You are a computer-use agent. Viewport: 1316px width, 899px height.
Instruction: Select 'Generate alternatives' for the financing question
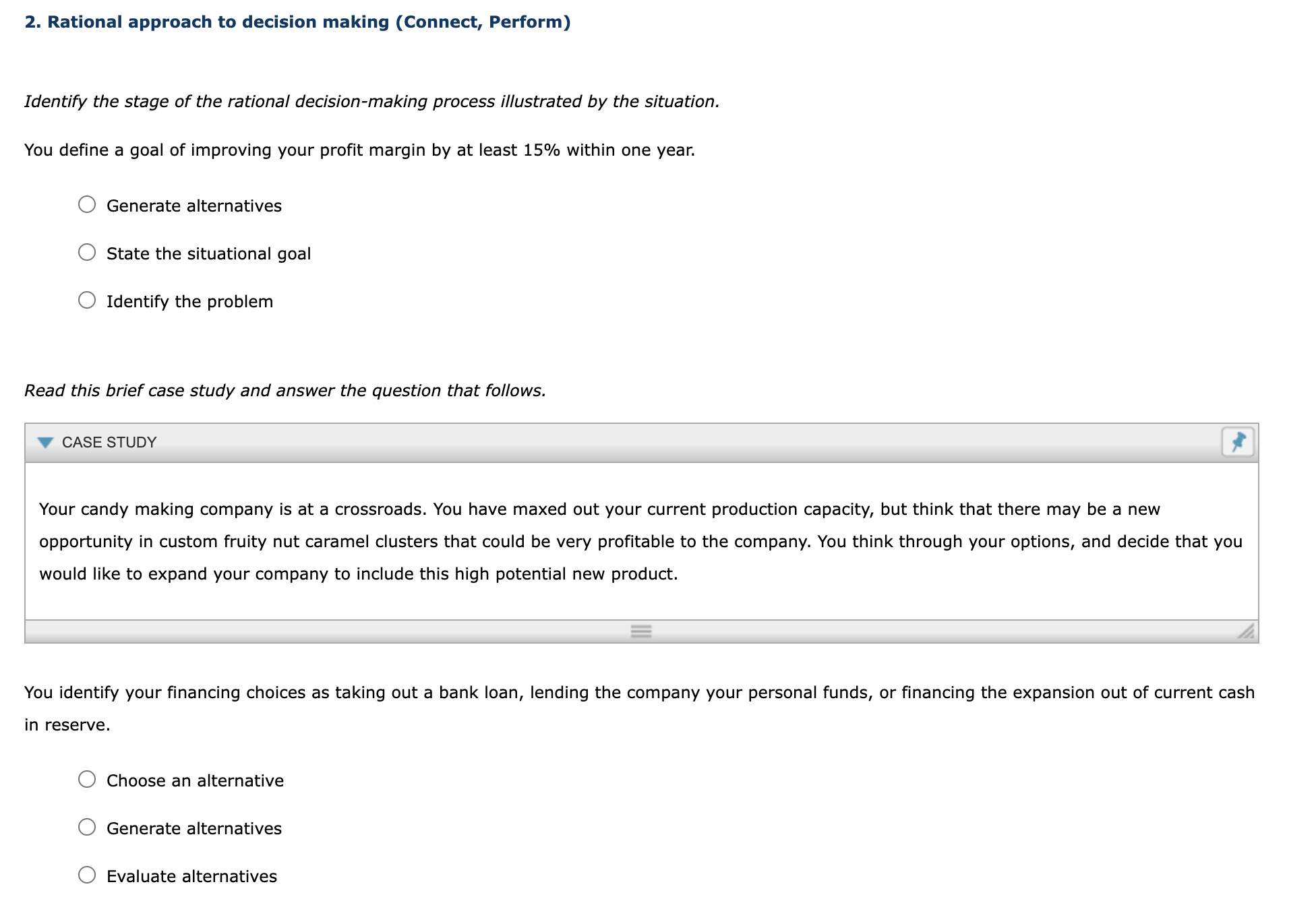tap(87, 828)
